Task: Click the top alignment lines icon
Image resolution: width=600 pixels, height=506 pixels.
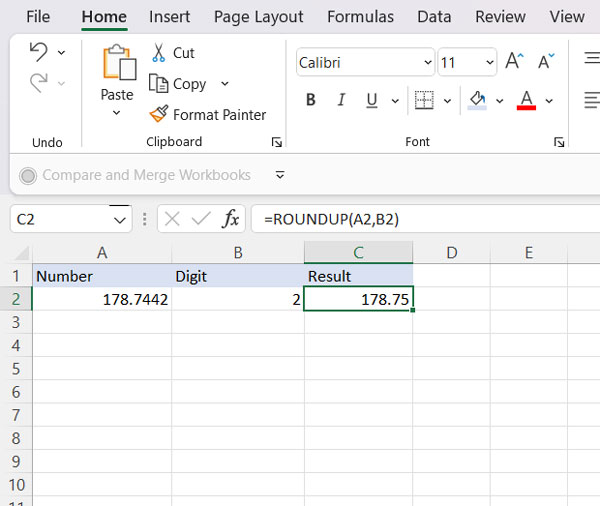Action: 592,58
